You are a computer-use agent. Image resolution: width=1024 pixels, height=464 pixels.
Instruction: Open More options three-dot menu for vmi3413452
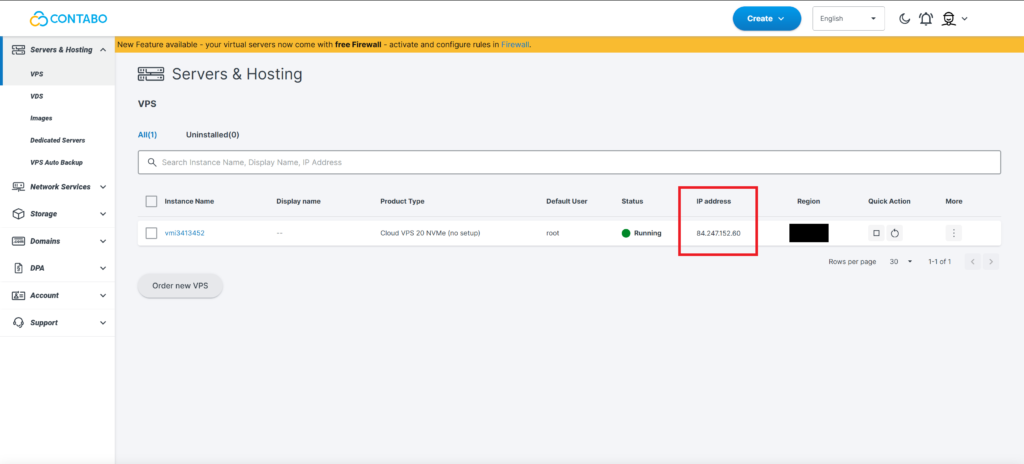pos(953,233)
